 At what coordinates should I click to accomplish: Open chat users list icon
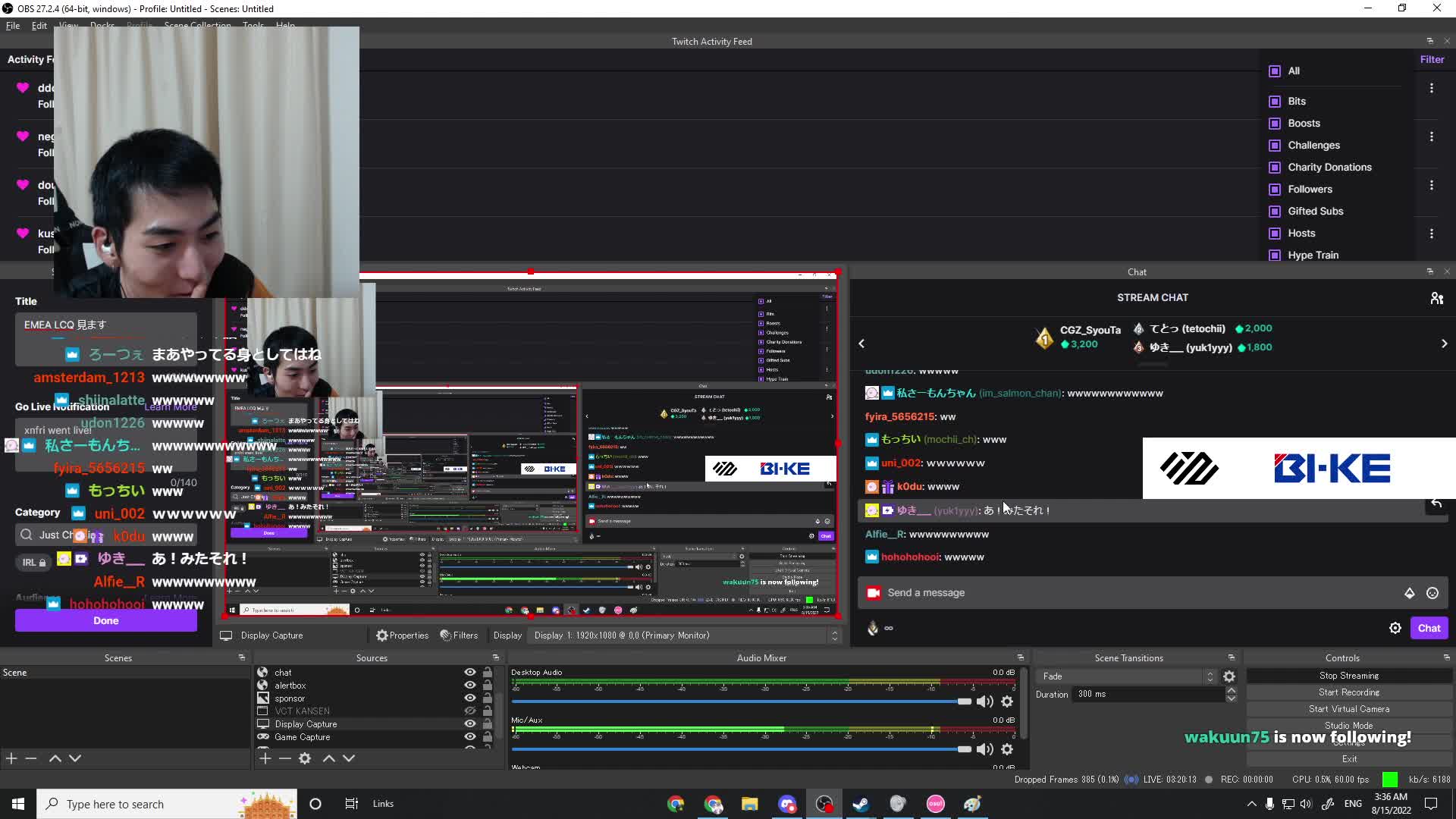point(1437,298)
